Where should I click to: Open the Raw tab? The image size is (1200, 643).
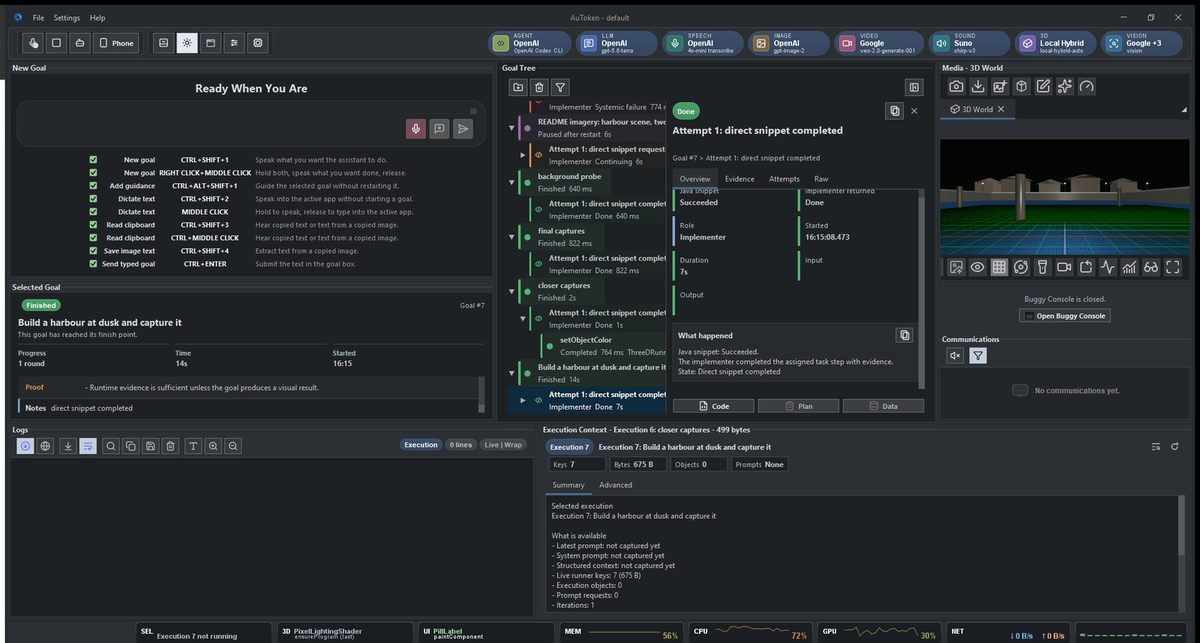[821, 179]
